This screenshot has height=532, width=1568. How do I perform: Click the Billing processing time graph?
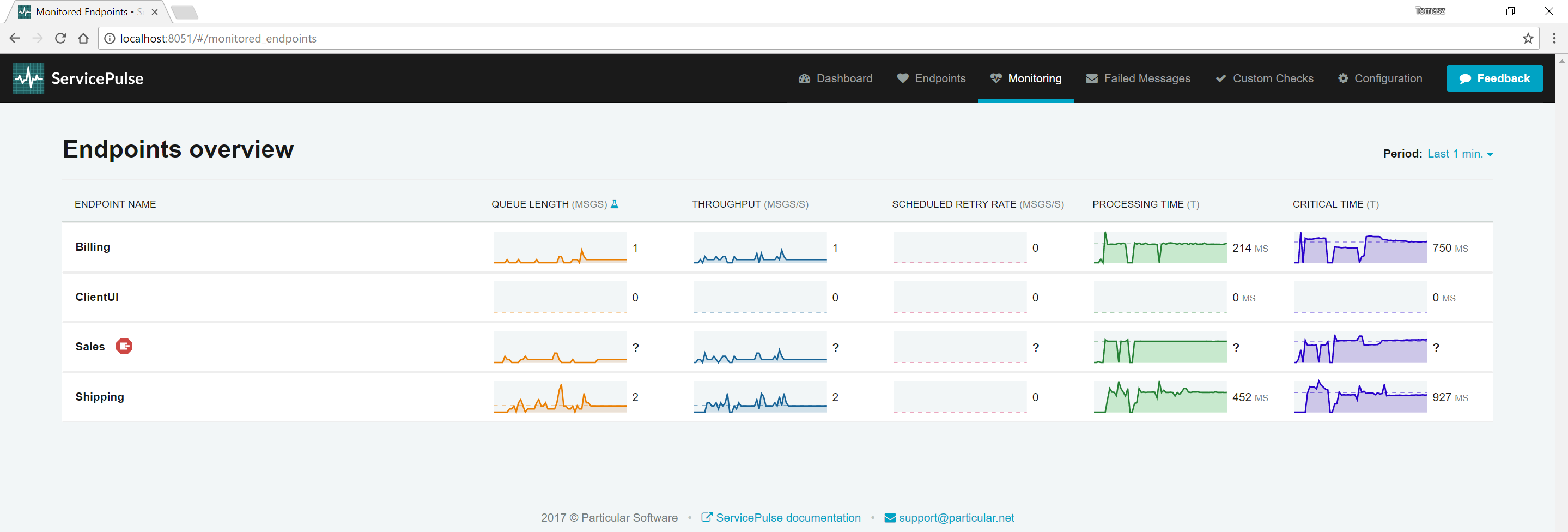[1160, 247]
